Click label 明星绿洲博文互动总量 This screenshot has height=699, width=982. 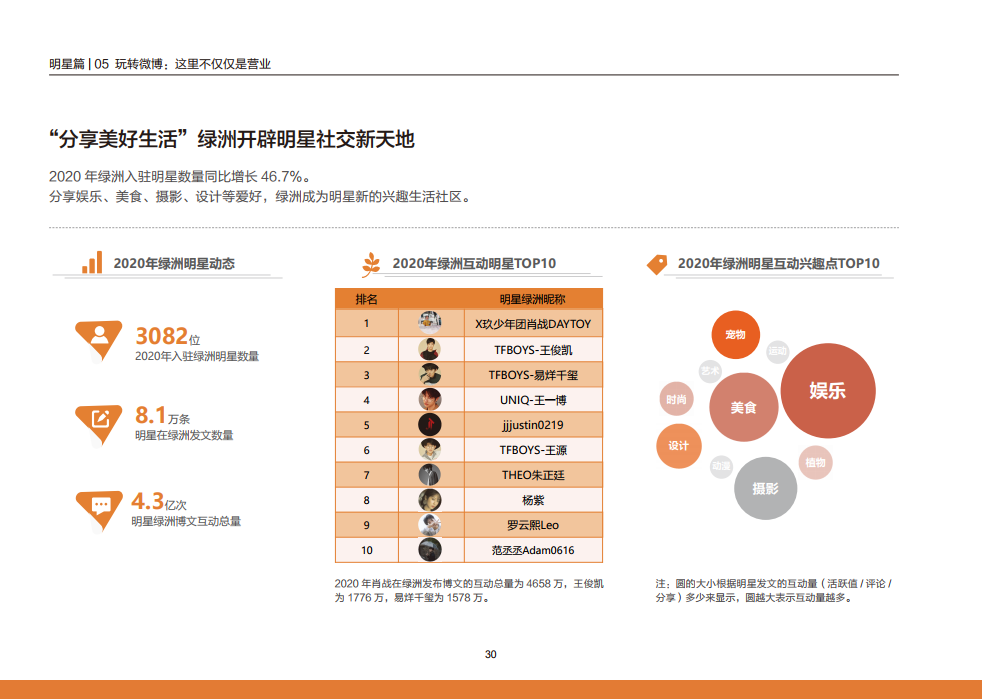pyautogui.click(x=186, y=521)
